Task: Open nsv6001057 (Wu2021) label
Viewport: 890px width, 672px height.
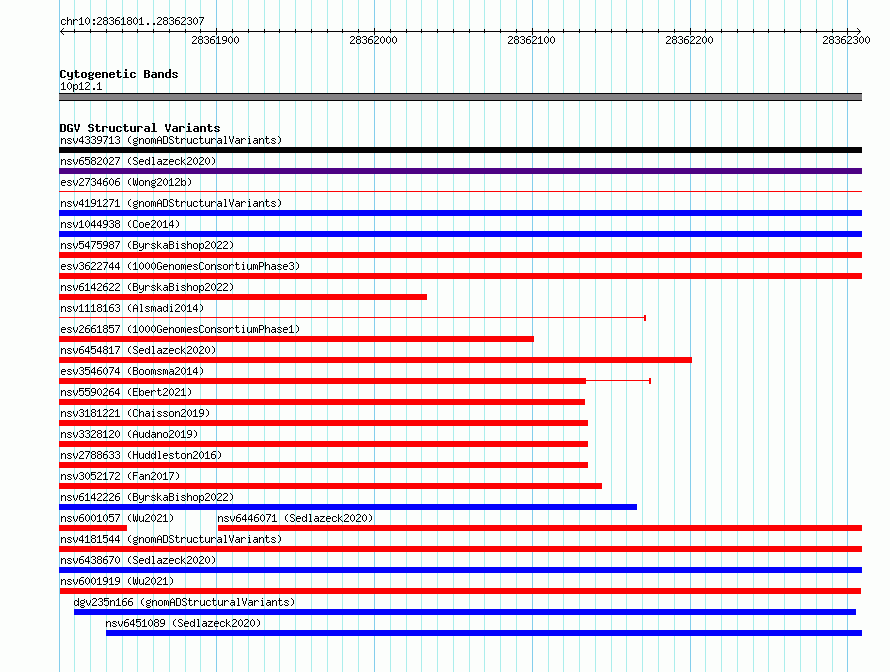Action: coord(117,518)
